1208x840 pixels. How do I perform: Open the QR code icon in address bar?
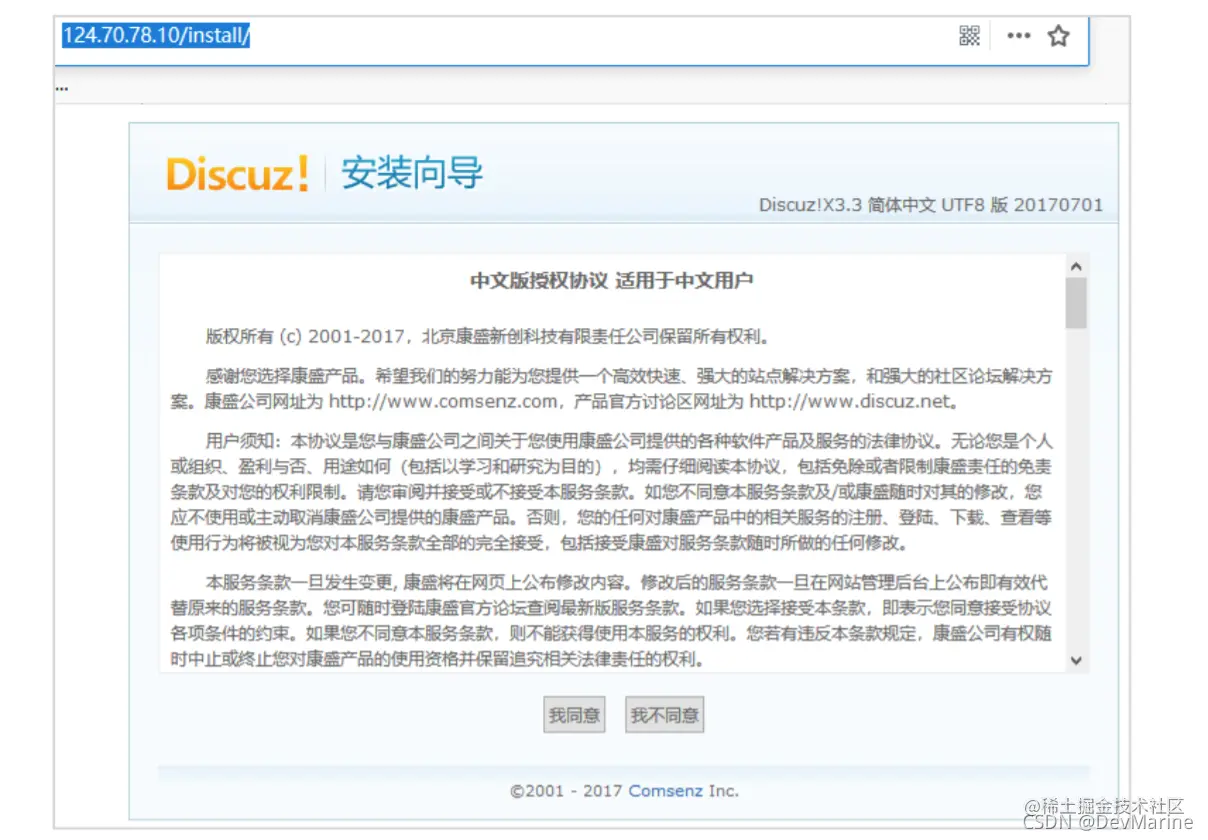969,36
